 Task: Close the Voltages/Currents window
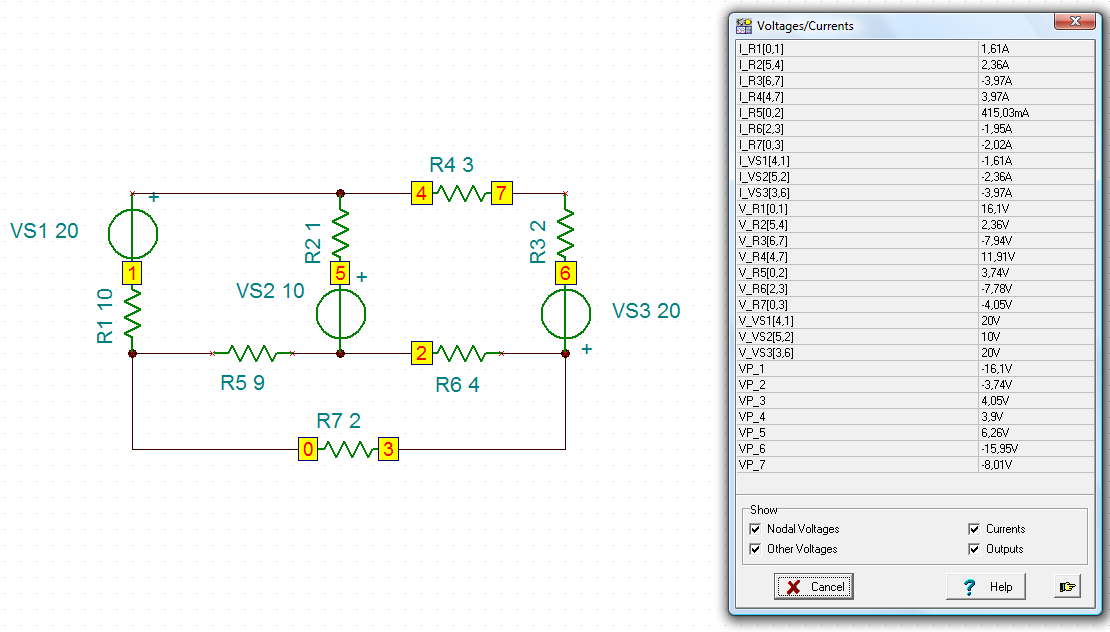pos(1075,21)
